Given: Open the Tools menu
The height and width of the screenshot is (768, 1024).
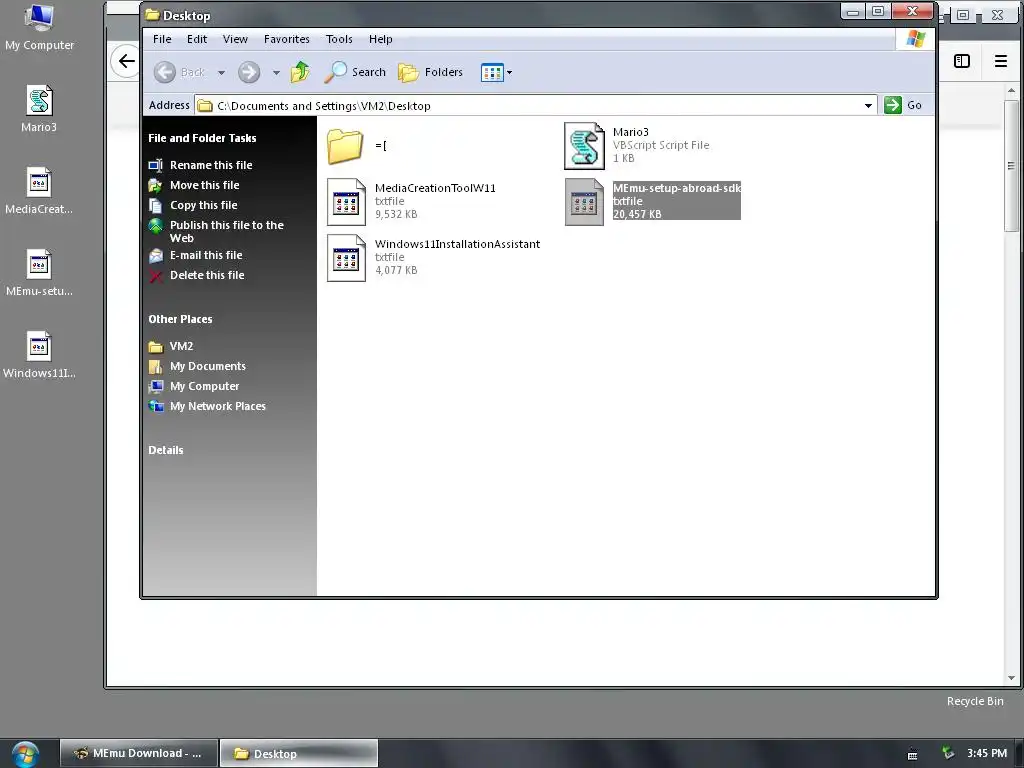Looking at the screenshot, I should [x=339, y=39].
